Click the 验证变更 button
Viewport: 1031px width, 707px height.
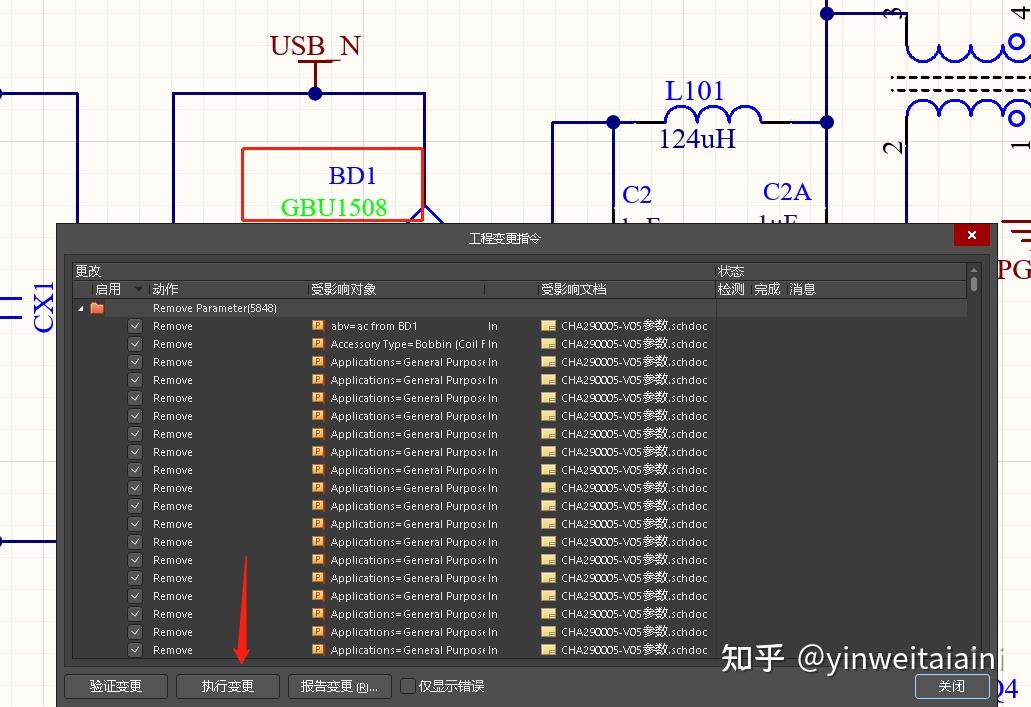pyautogui.click(x=116, y=686)
